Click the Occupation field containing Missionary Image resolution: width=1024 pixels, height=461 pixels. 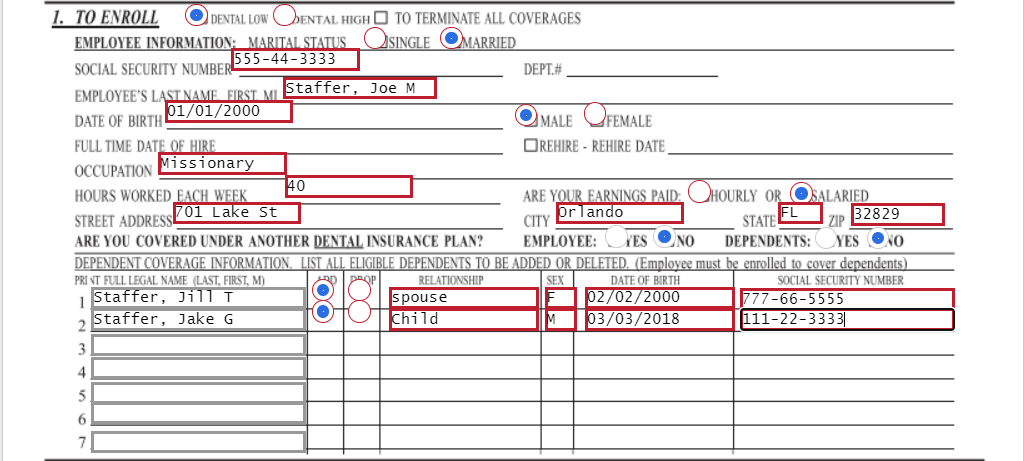pyautogui.click(x=222, y=163)
